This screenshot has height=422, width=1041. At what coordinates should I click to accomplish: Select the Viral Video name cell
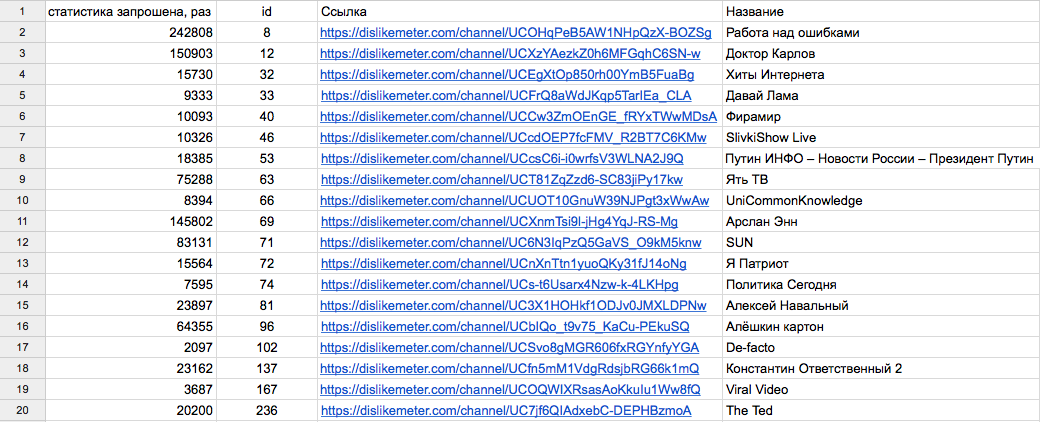coord(881,389)
